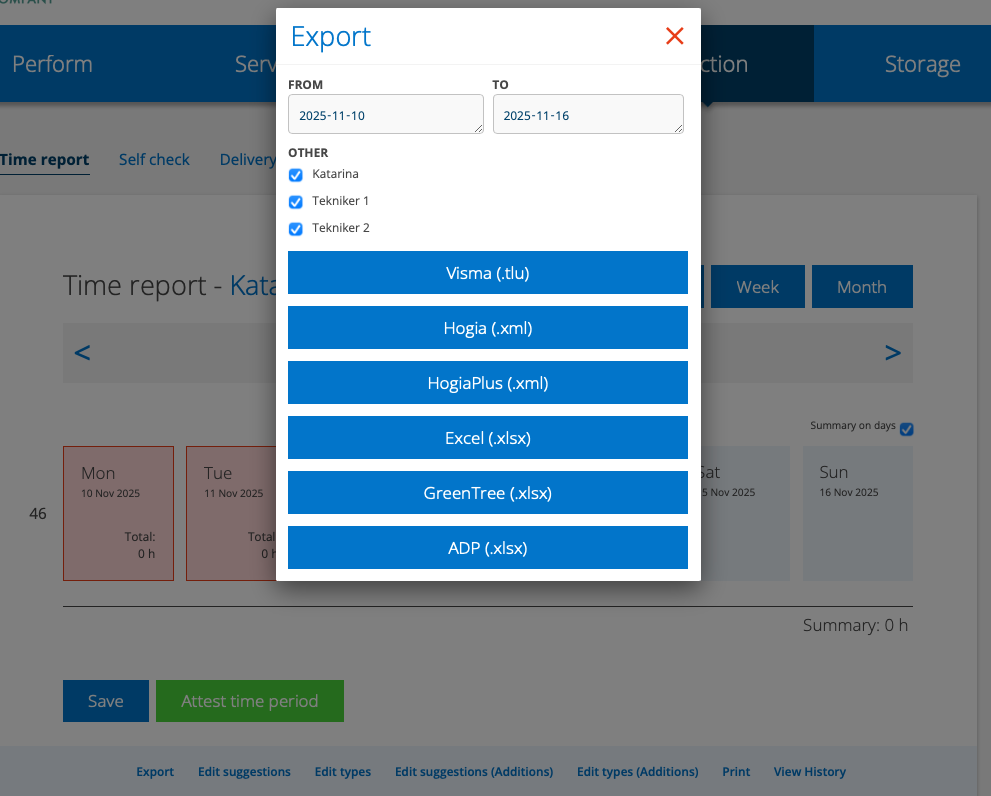The height and width of the screenshot is (796, 991).
Task: Open the Delivery tab
Action: click(247, 159)
